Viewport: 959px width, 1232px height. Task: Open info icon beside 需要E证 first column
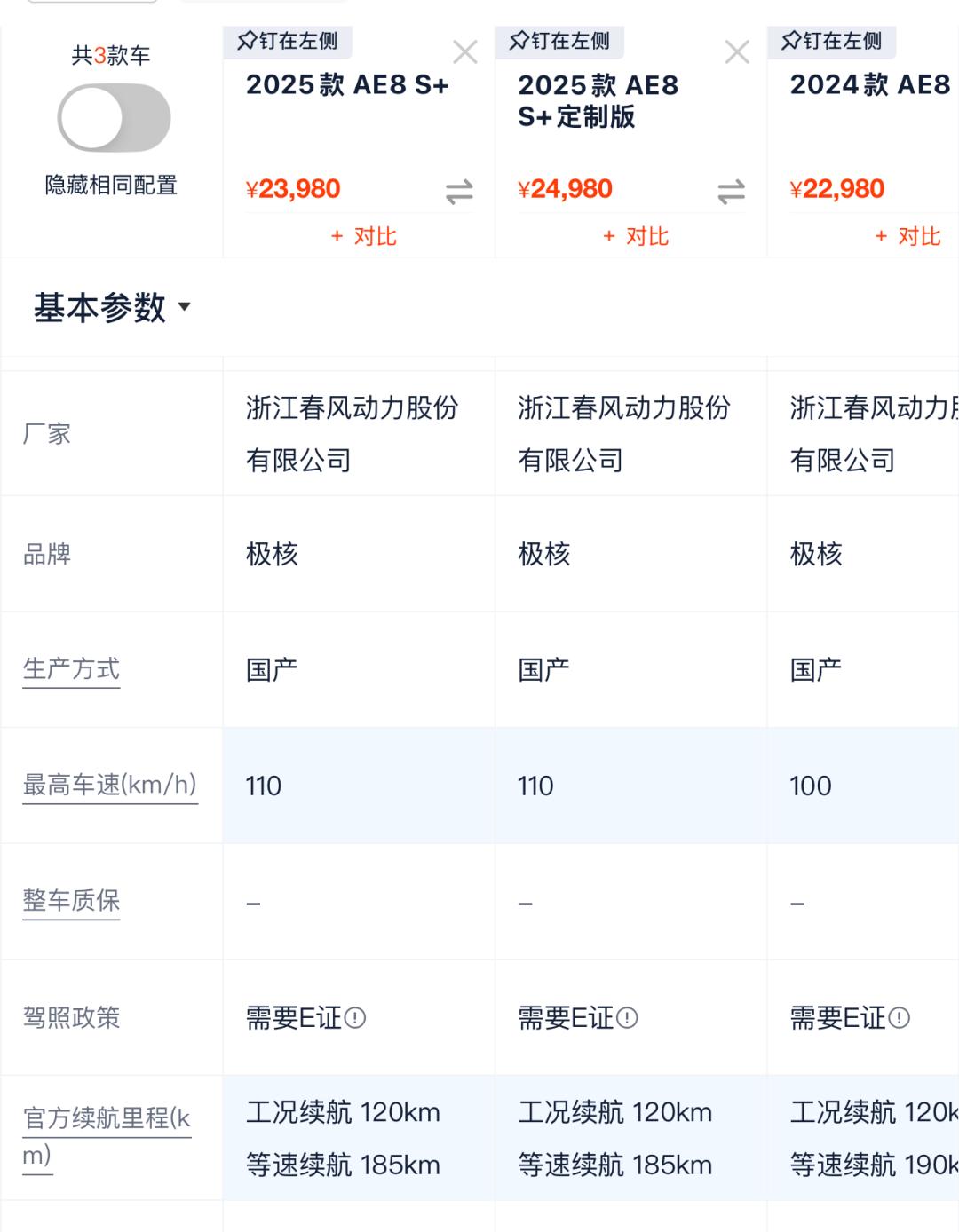point(355,1017)
